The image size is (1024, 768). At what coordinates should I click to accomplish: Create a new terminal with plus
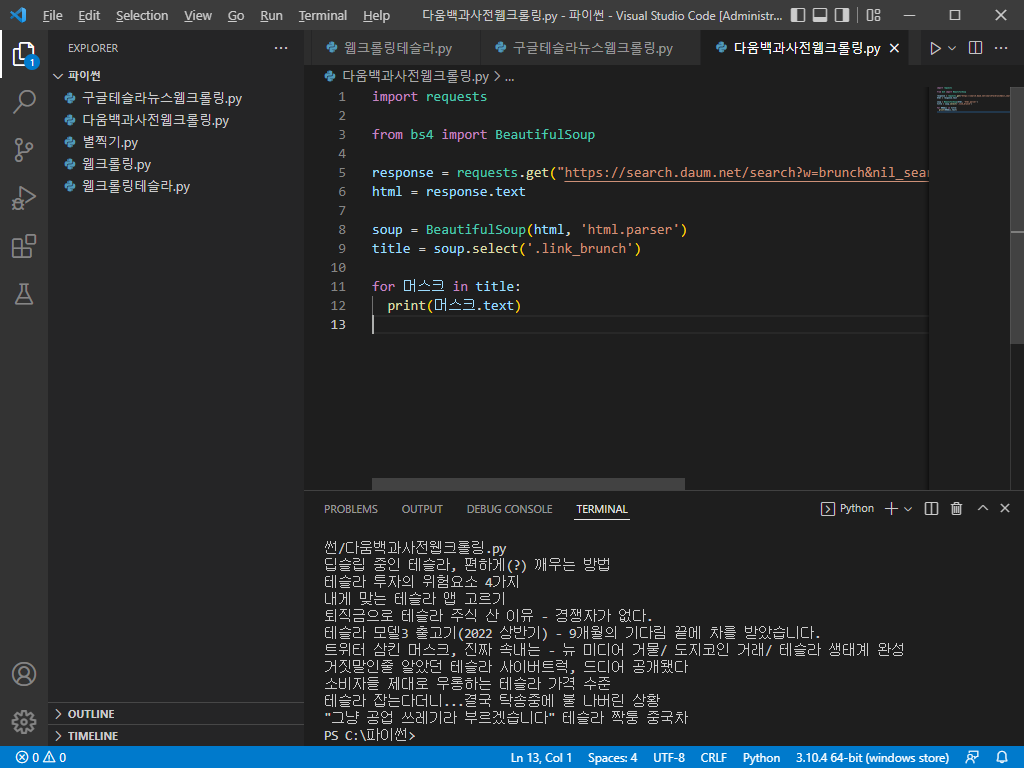[891, 509]
